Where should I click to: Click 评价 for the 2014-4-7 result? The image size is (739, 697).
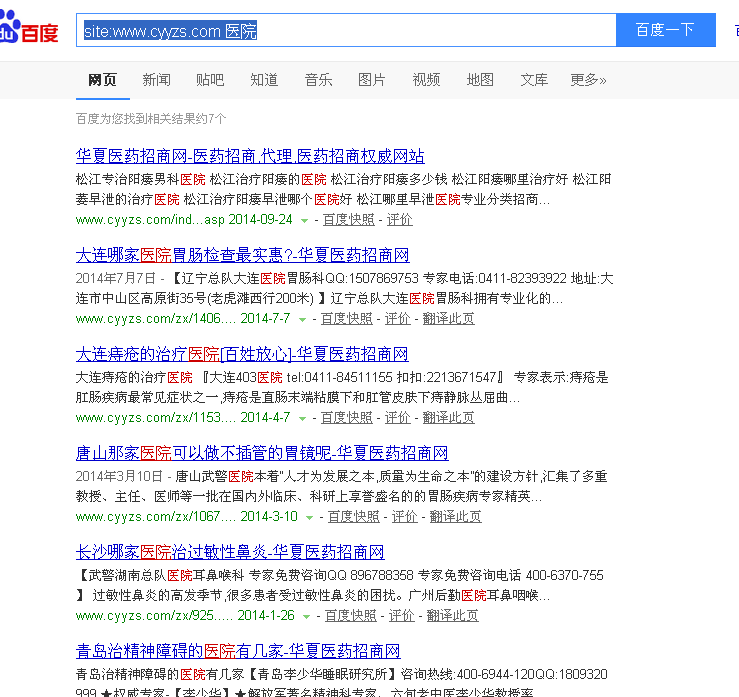click(398, 418)
